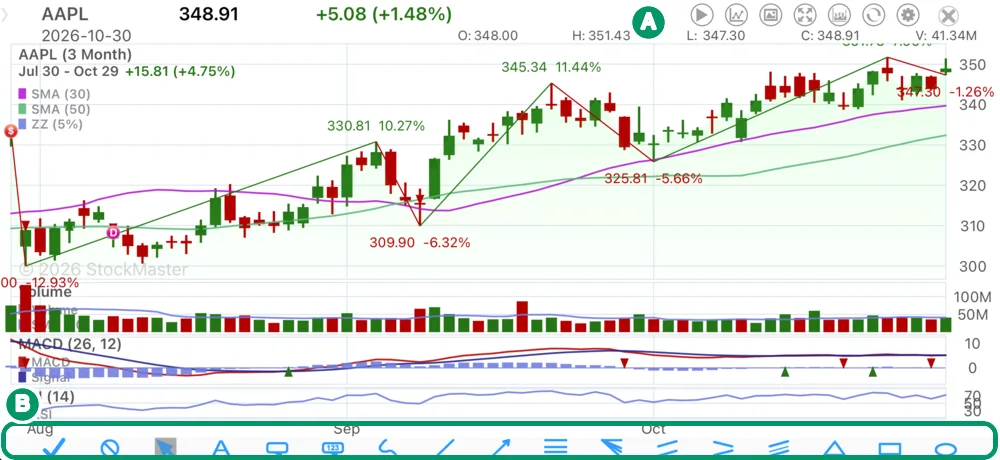
Task: Save chart as image icon
Action: 771,14
